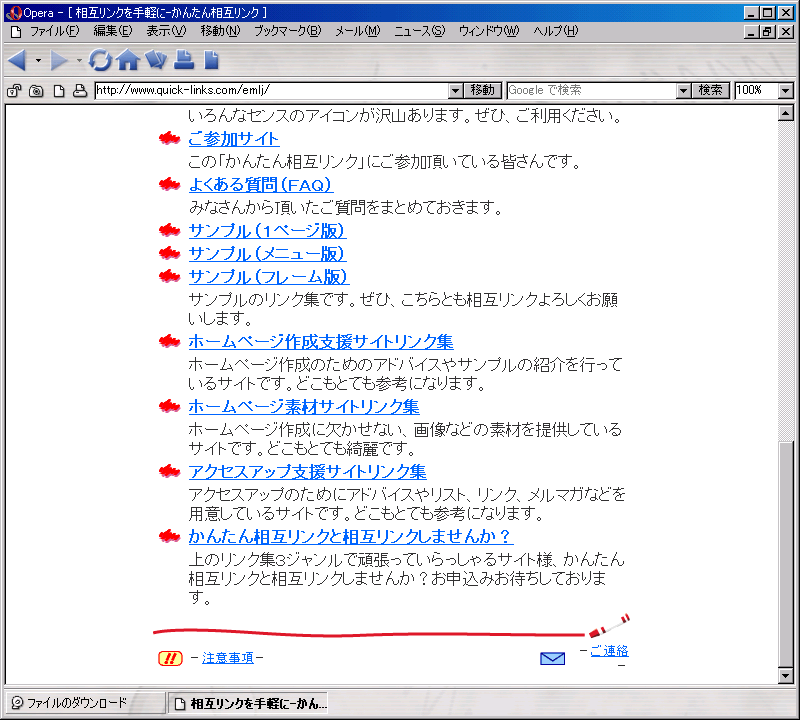This screenshot has height=720, width=800.
Task: Open the ご連絡 contact link
Action: click(609, 651)
